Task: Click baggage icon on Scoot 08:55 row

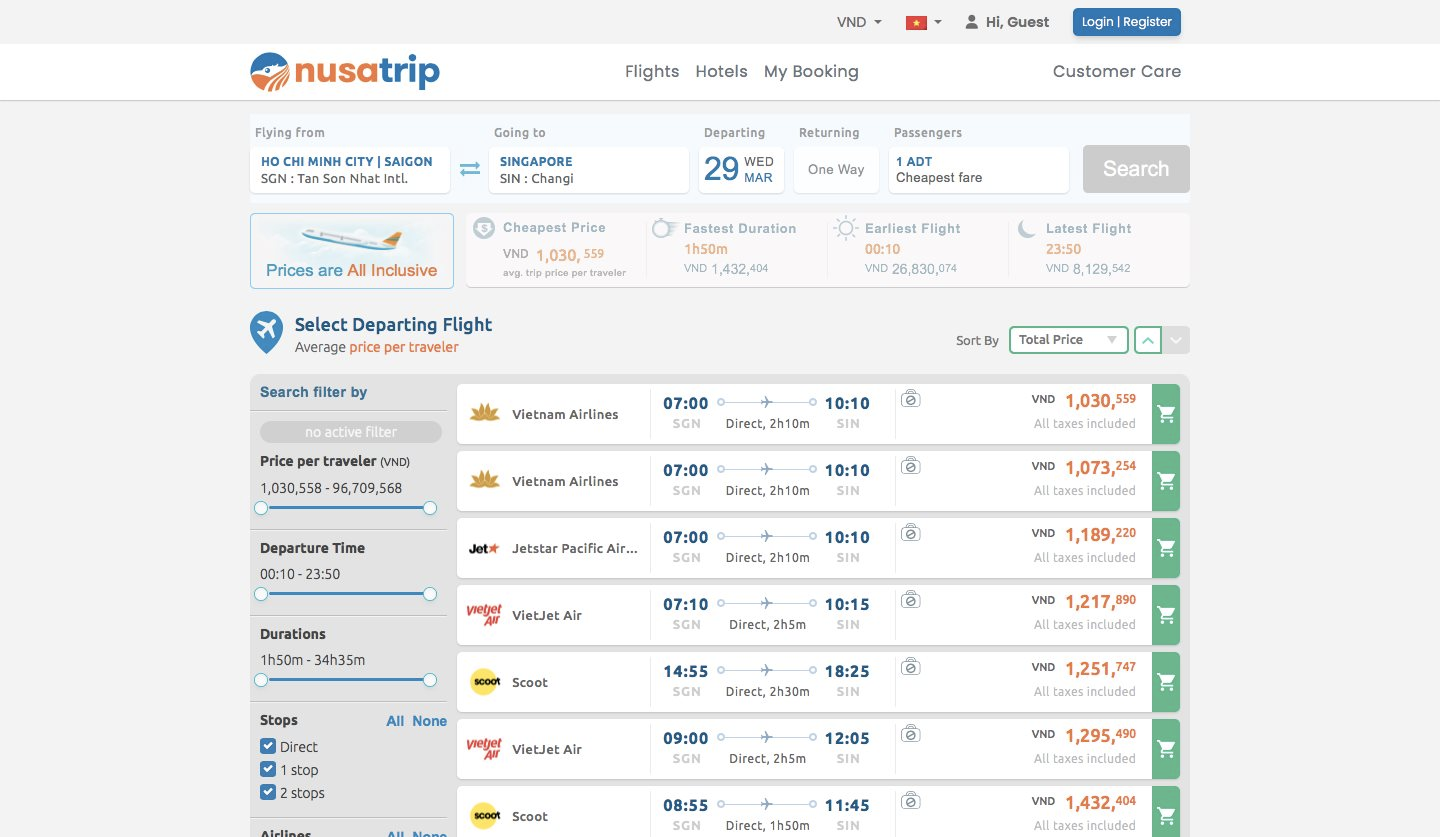Action: click(910, 801)
